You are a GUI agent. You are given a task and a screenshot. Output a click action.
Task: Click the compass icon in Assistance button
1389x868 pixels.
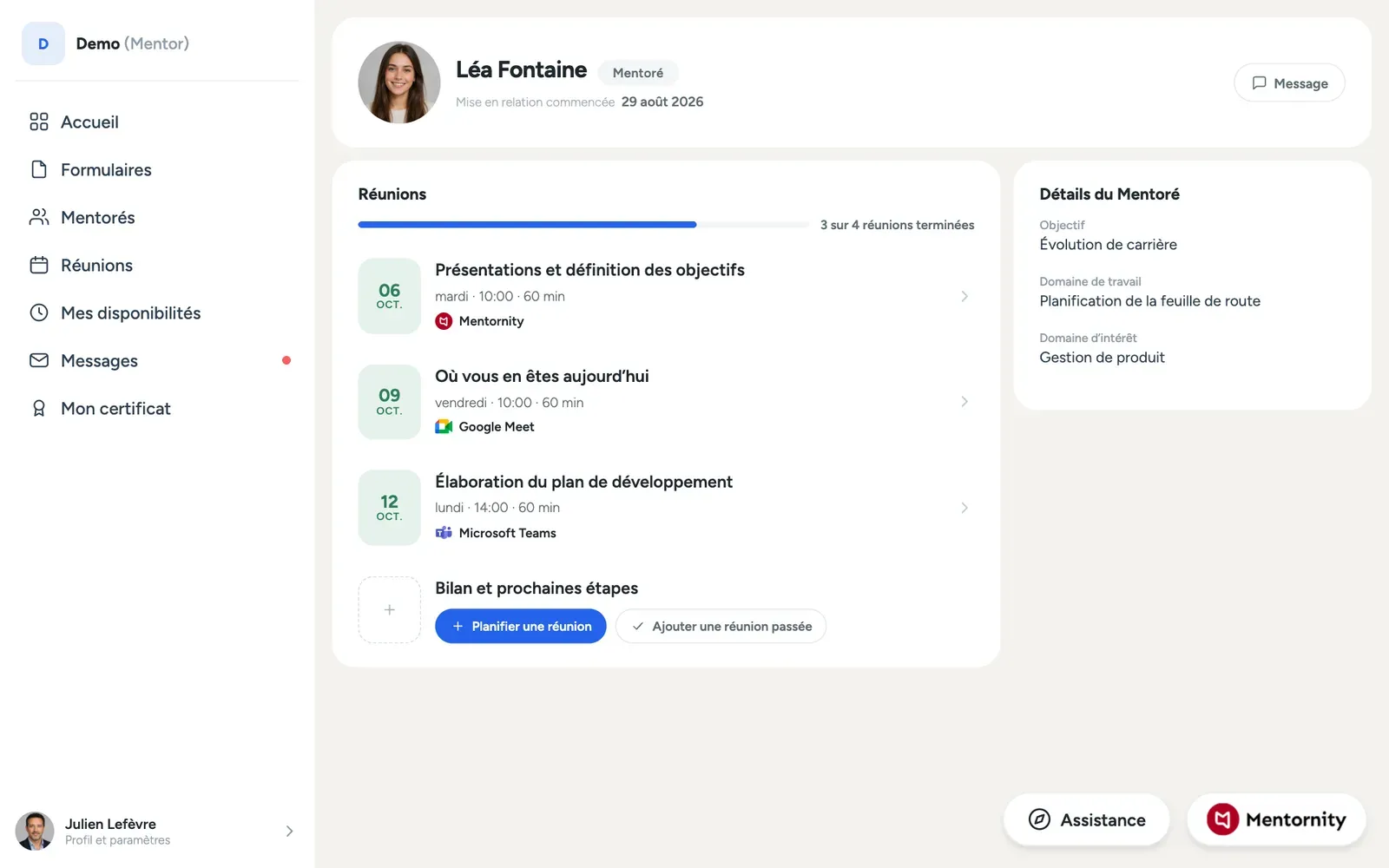[1039, 819]
